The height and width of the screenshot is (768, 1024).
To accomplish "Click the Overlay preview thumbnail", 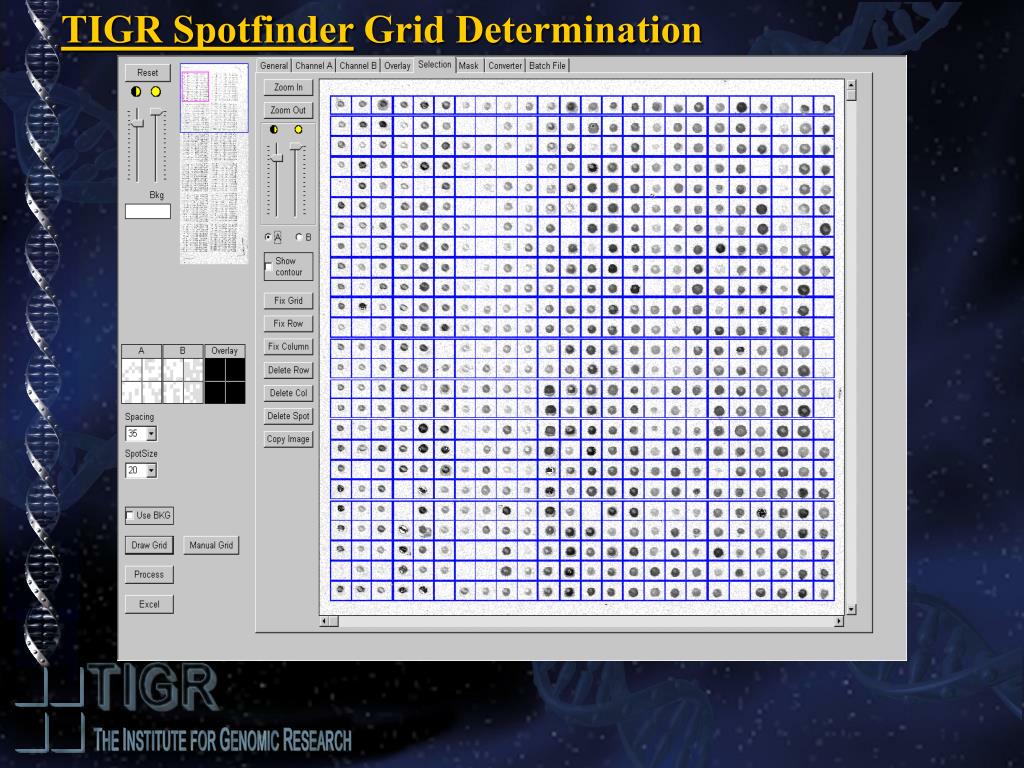I will (x=225, y=381).
